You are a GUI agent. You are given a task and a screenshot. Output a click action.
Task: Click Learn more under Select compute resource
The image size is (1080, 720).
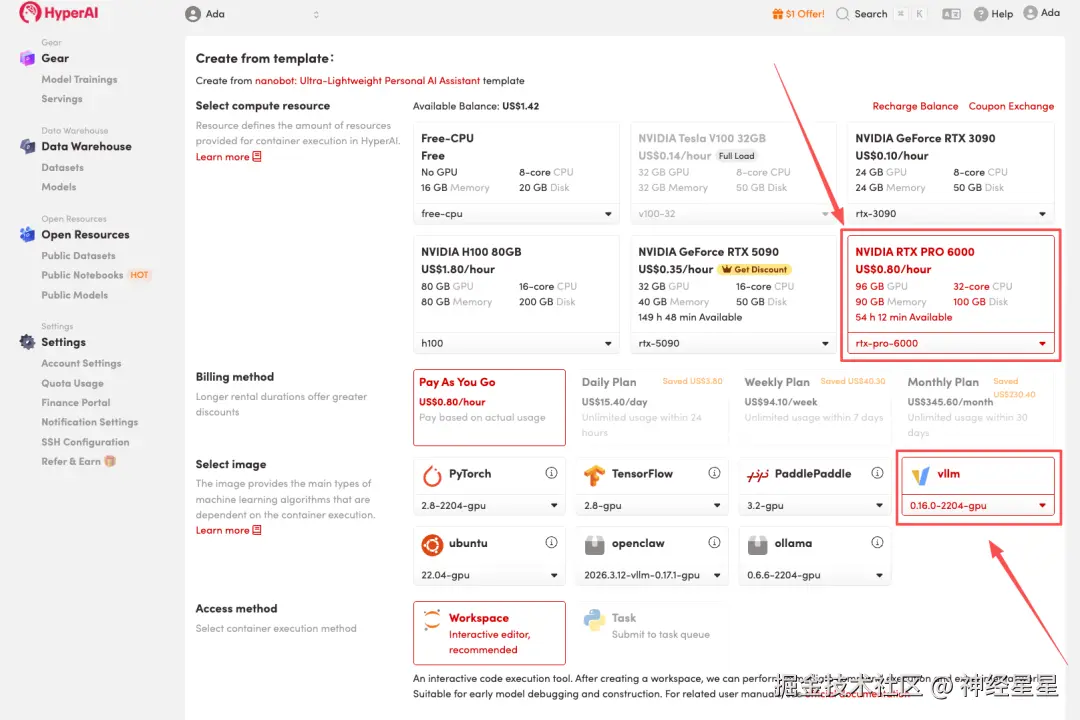tap(228, 156)
